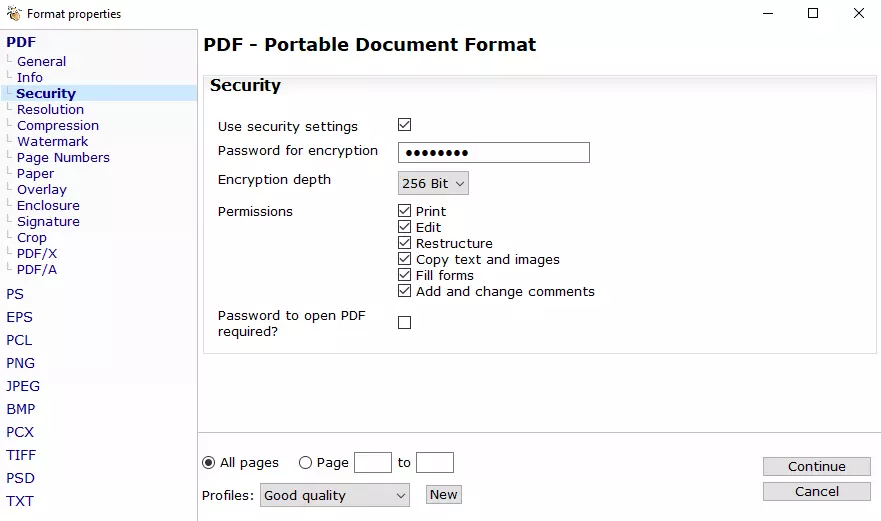The width and height of the screenshot is (881, 521).
Task: Uncheck the Print permission checkbox
Action: [x=405, y=211]
